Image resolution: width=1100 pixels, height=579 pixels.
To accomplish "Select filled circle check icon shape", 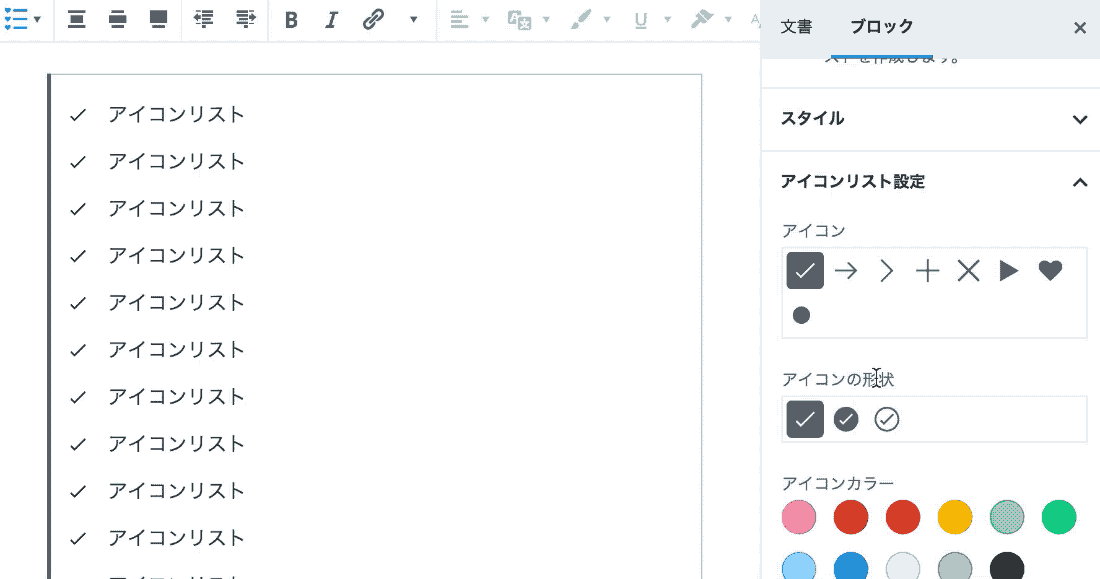I will pyautogui.click(x=846, y=419).
